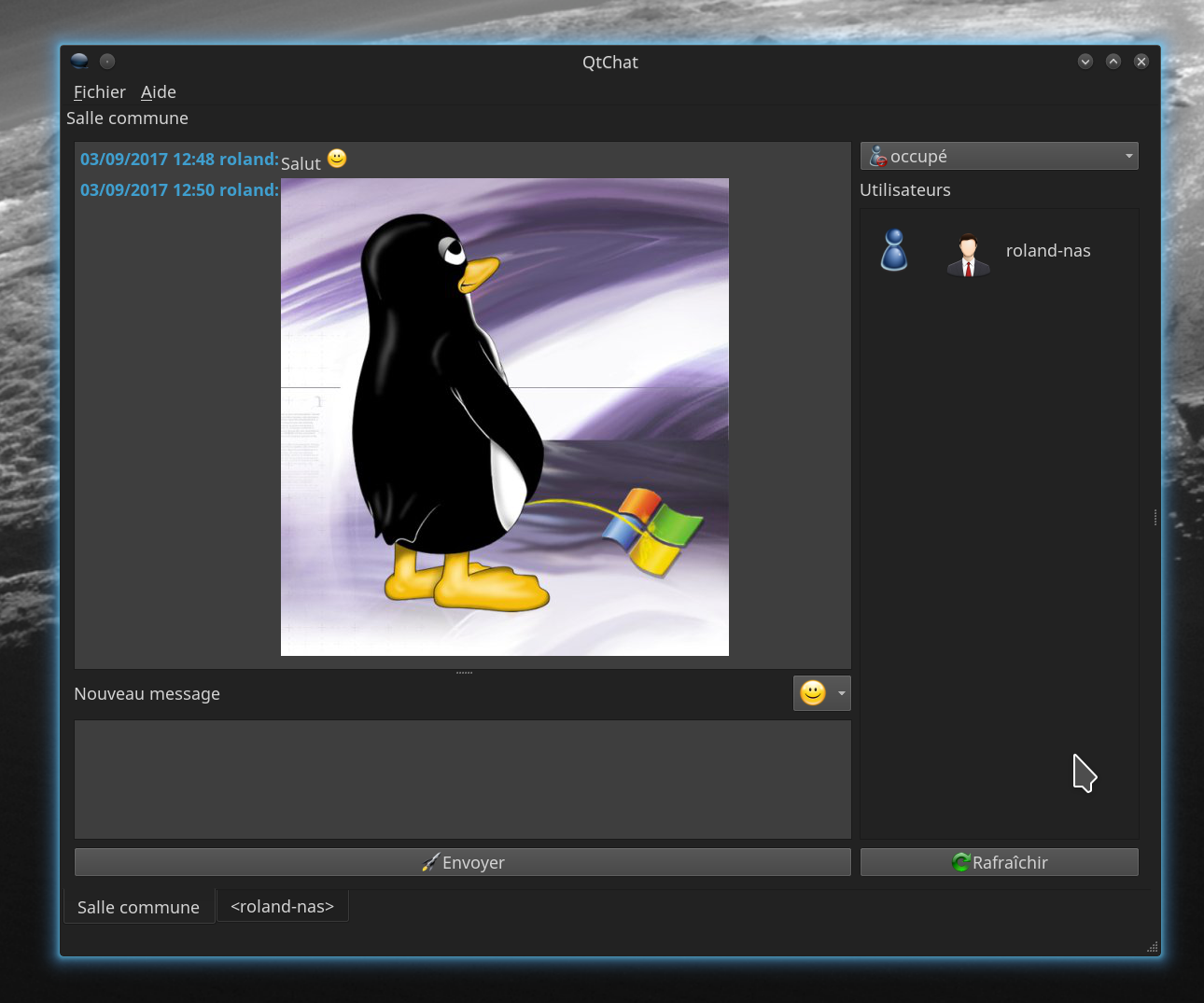Switch to the <roland-nas> tab
This screenshot has width=1204, height=1003.
pyautogui.click(x=282, y=906)
